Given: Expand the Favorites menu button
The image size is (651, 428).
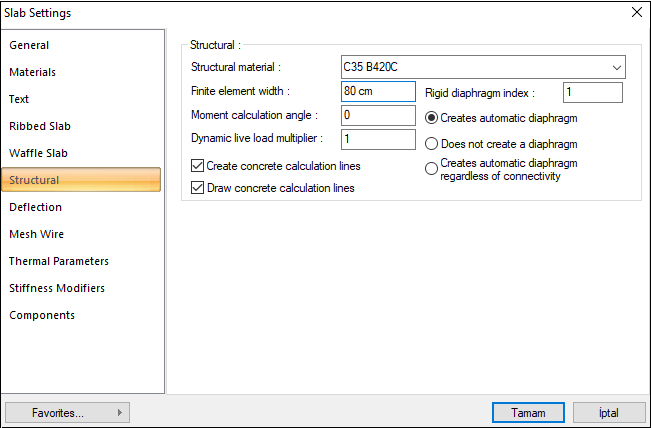Looking at the screenshot, I should (68, 412).
